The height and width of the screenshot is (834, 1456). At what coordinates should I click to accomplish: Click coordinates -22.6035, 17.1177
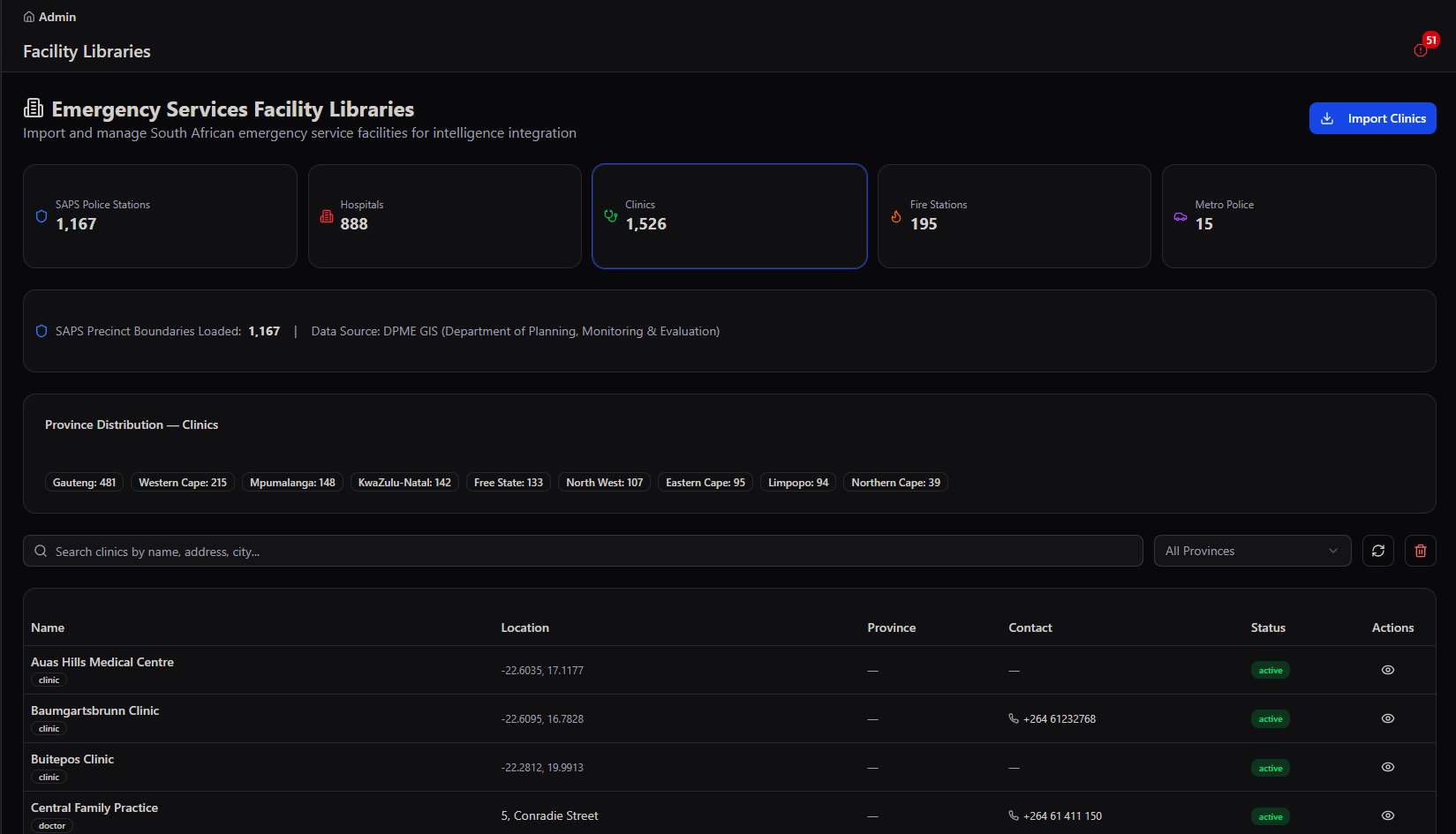(x=542, y=671)
